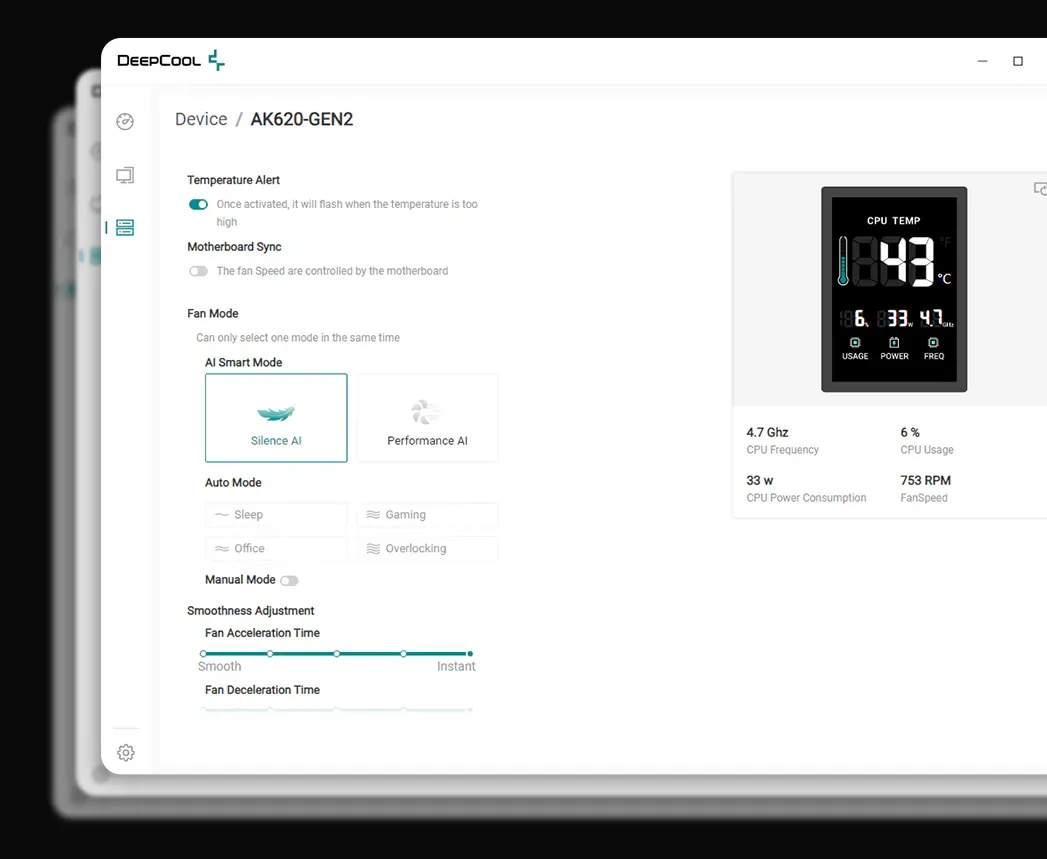Click the DeepCool logo in title bar
Viewport: 1047px width, 859px height.
coord(171,60)
